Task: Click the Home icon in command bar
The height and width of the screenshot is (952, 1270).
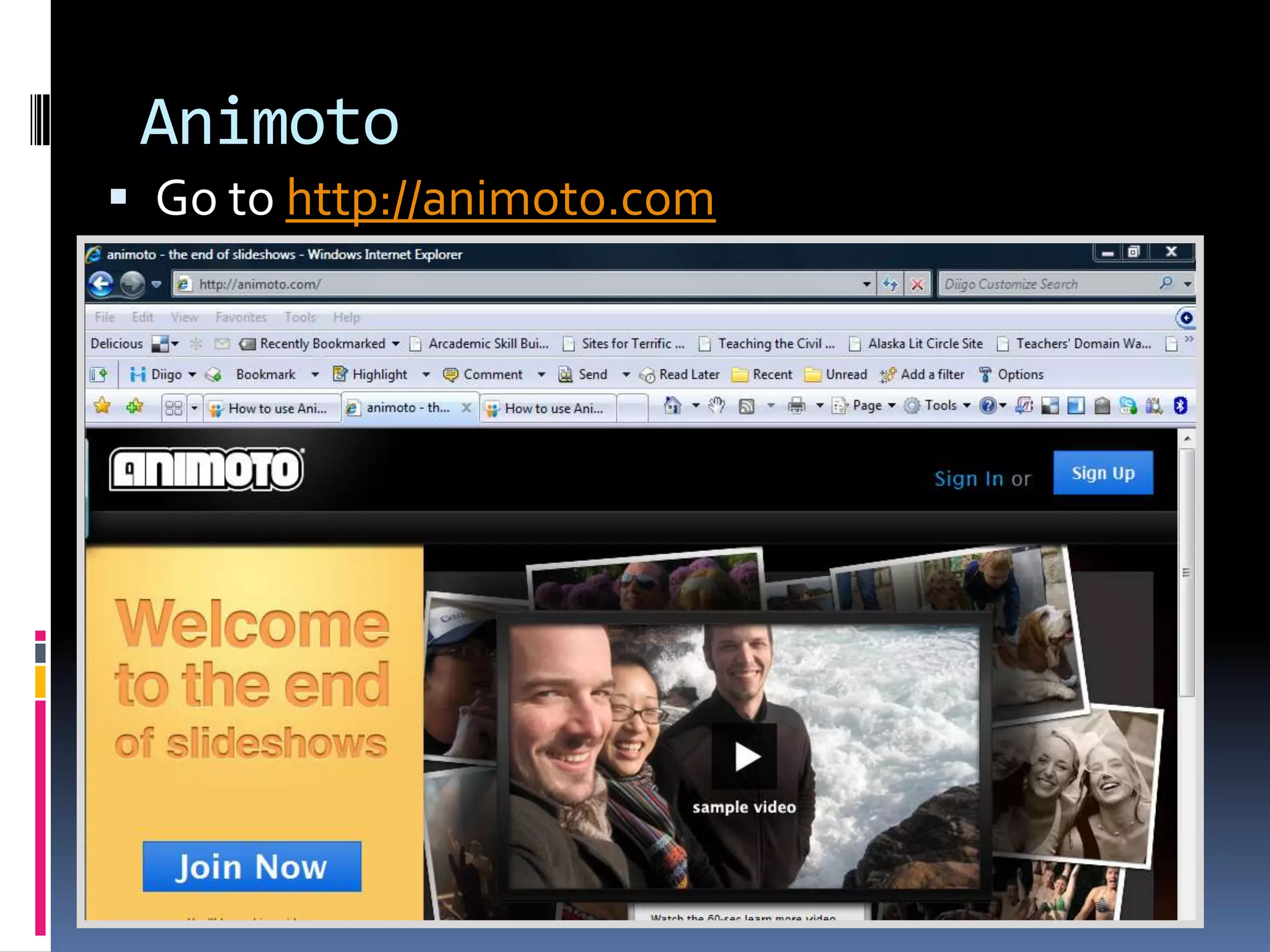Action: click(672, 406)
